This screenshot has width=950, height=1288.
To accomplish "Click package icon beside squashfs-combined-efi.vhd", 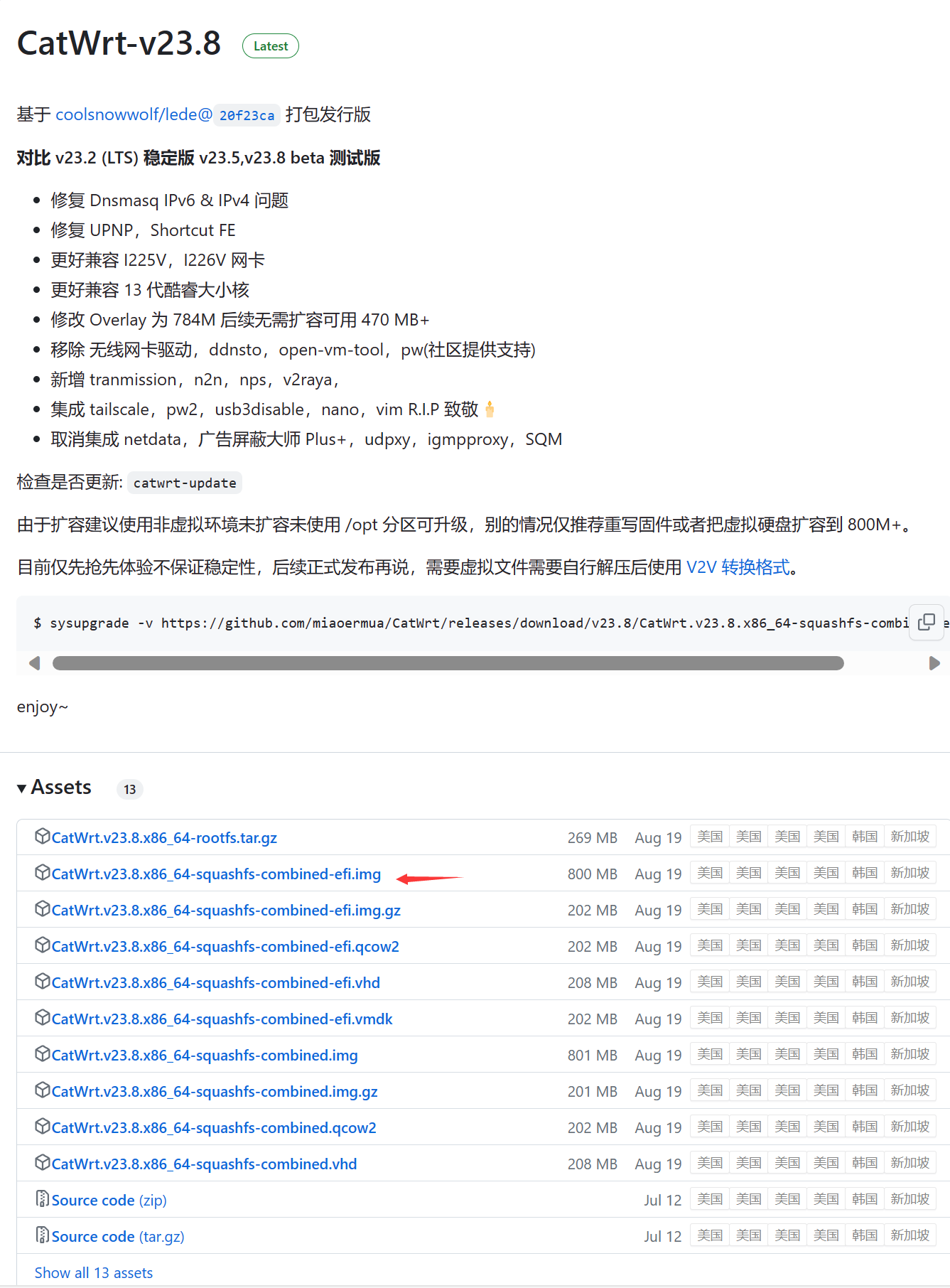I will click(43, 982).
